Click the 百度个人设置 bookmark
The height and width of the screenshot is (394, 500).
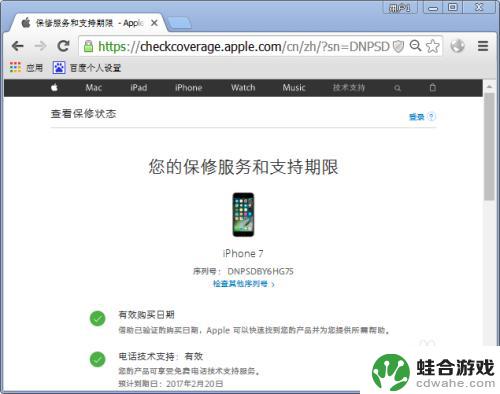tap(95, 68)
